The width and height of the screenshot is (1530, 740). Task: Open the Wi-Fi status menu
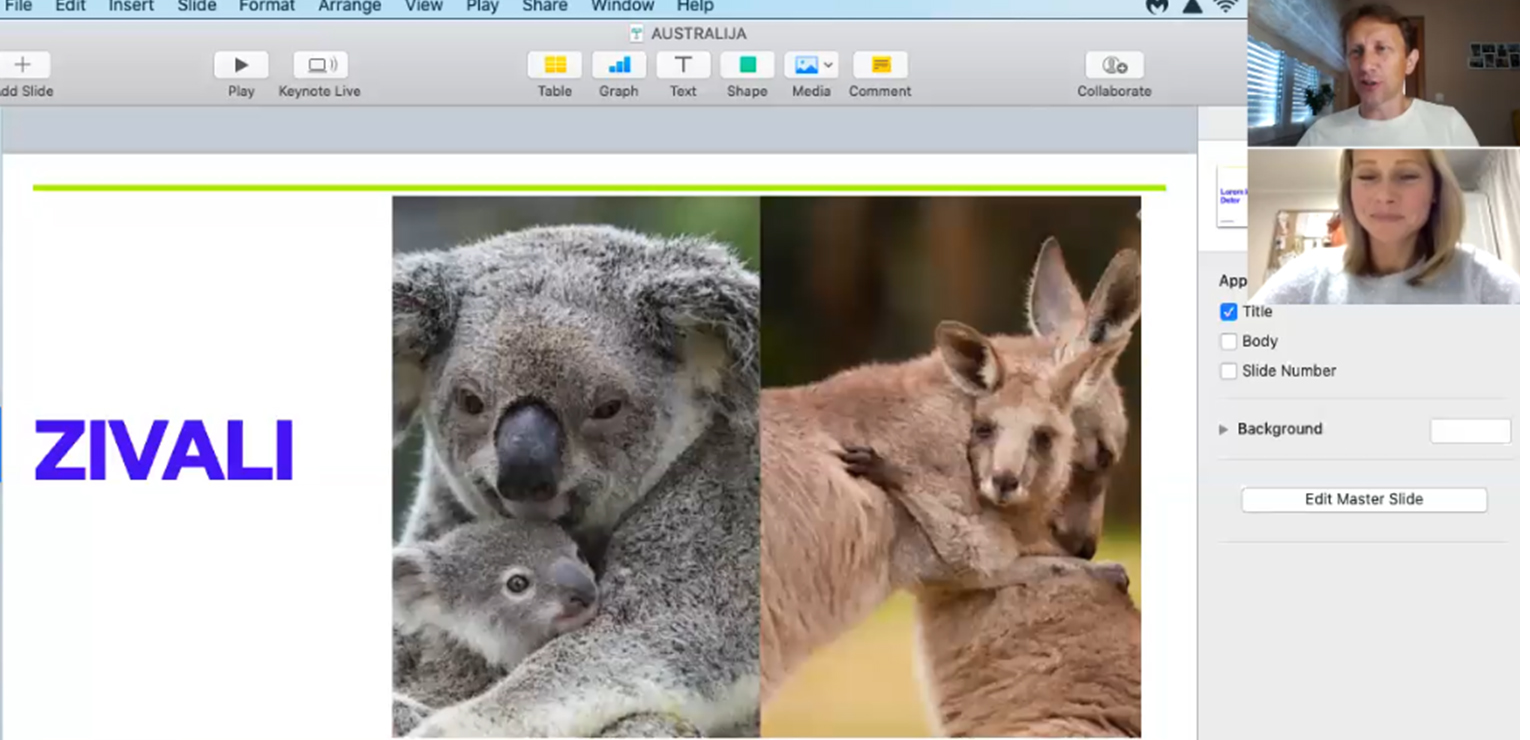pyautogui.click(x=1225, y=6)
